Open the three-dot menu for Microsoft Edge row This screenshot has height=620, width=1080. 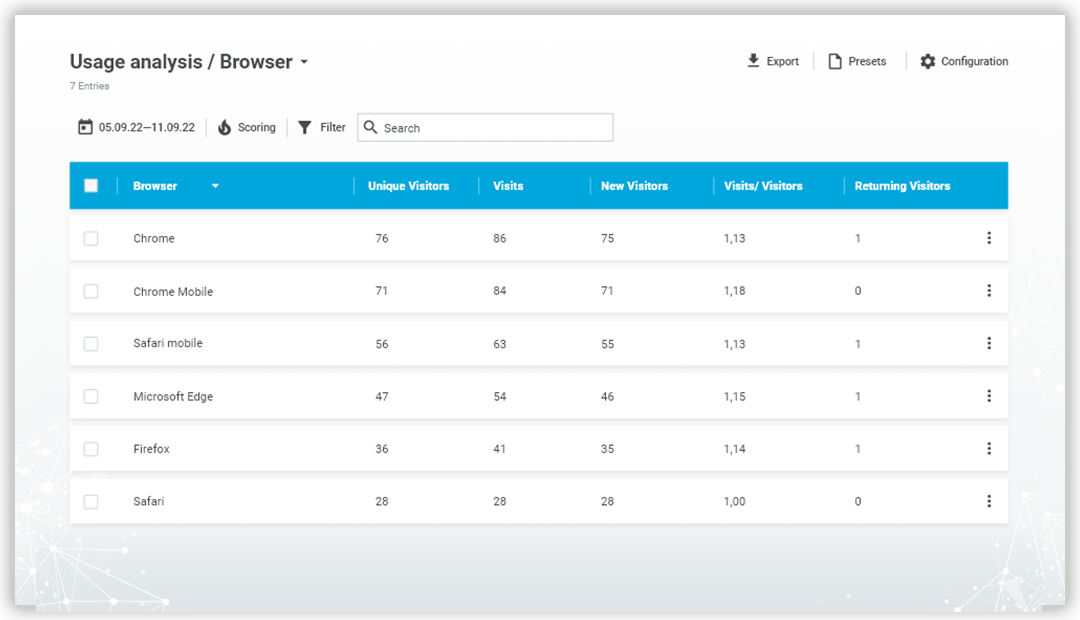point(988,396)
